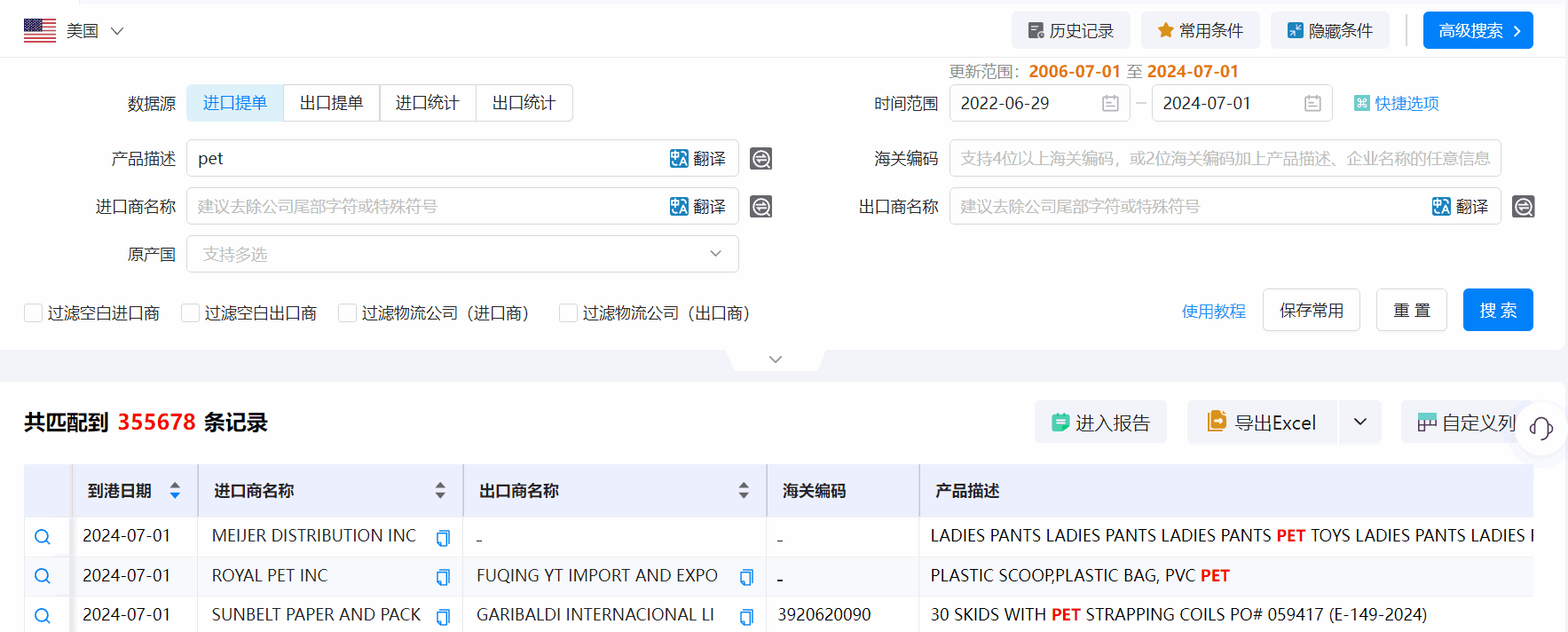Switch to the 出口提单 tab
Screen dimensions: 1568x632
[x=331, y=103]
